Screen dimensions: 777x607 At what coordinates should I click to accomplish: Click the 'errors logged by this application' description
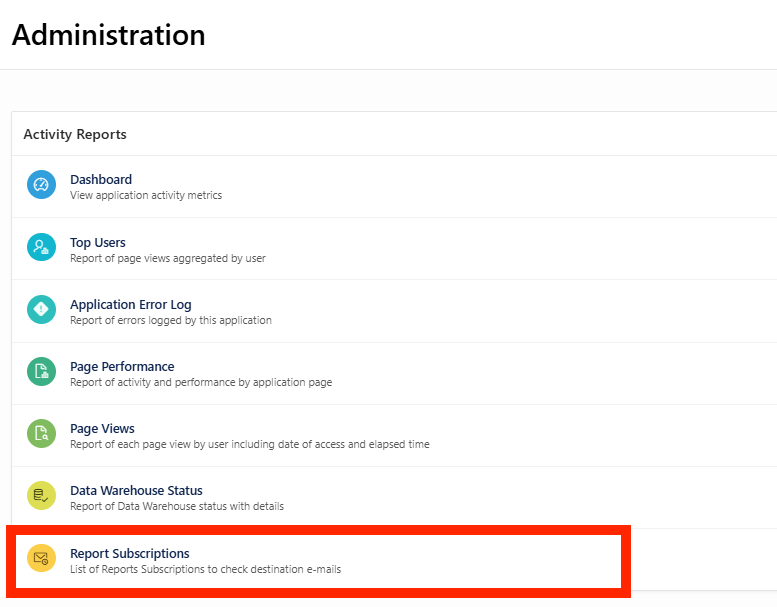pyautogui.click(x=171, y=320)
